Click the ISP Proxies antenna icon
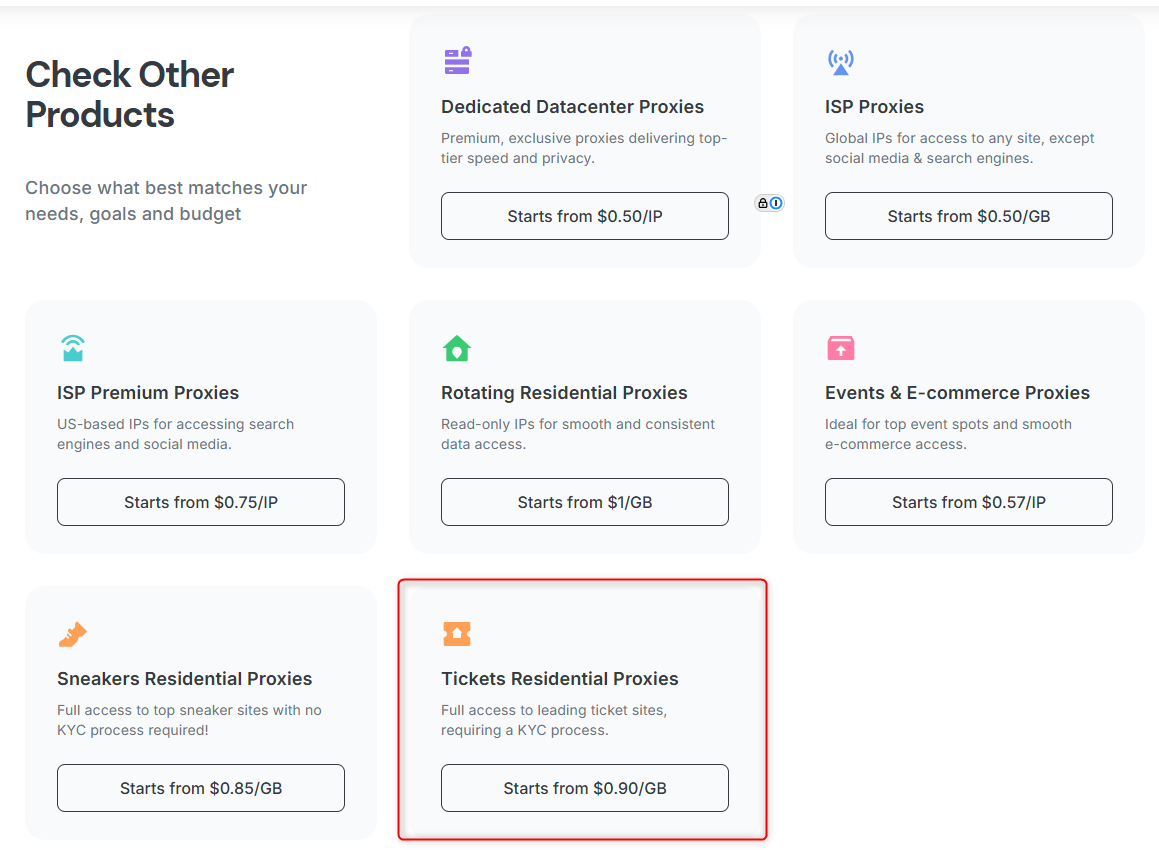 840,62
